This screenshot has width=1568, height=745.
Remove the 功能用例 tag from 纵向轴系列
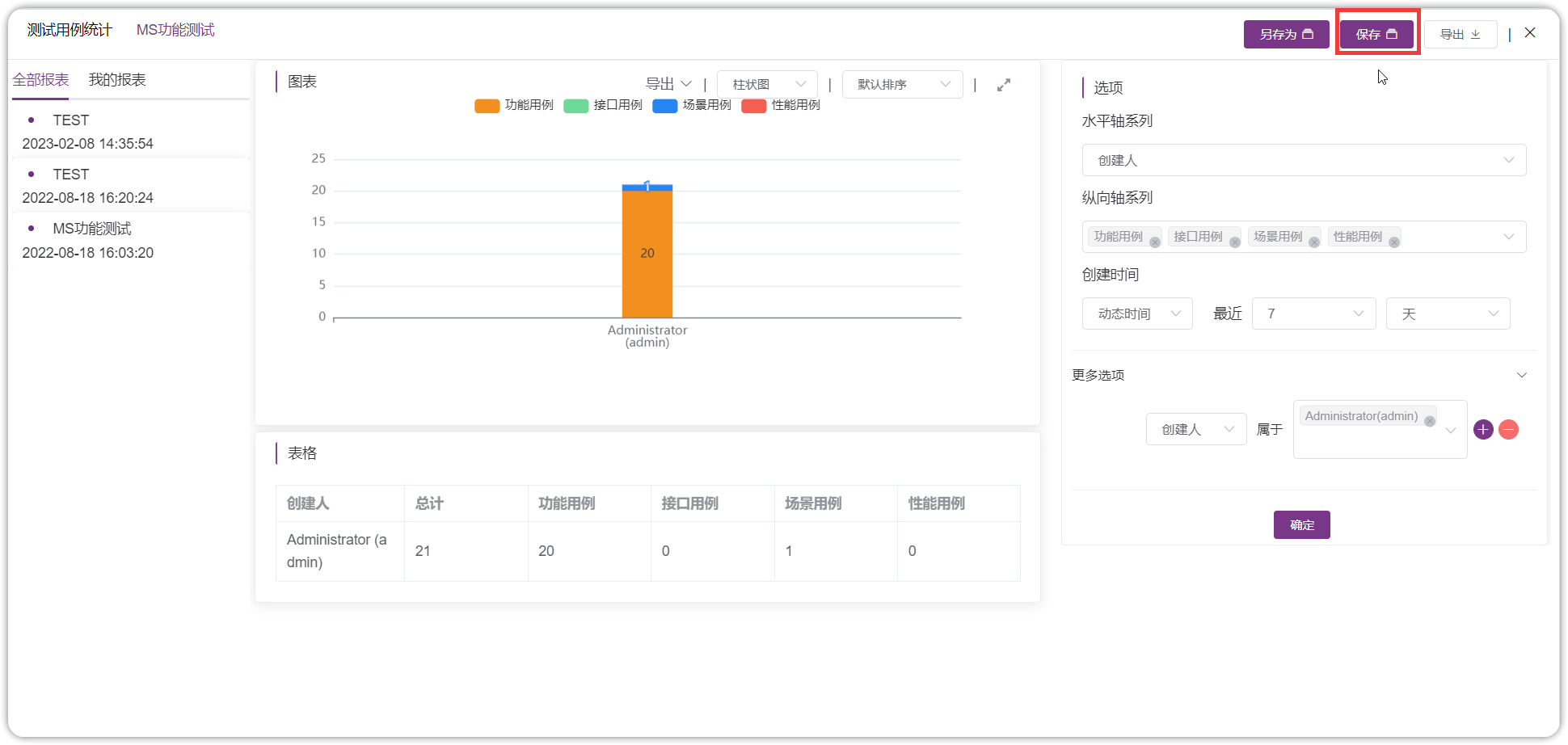(1155, 242)
